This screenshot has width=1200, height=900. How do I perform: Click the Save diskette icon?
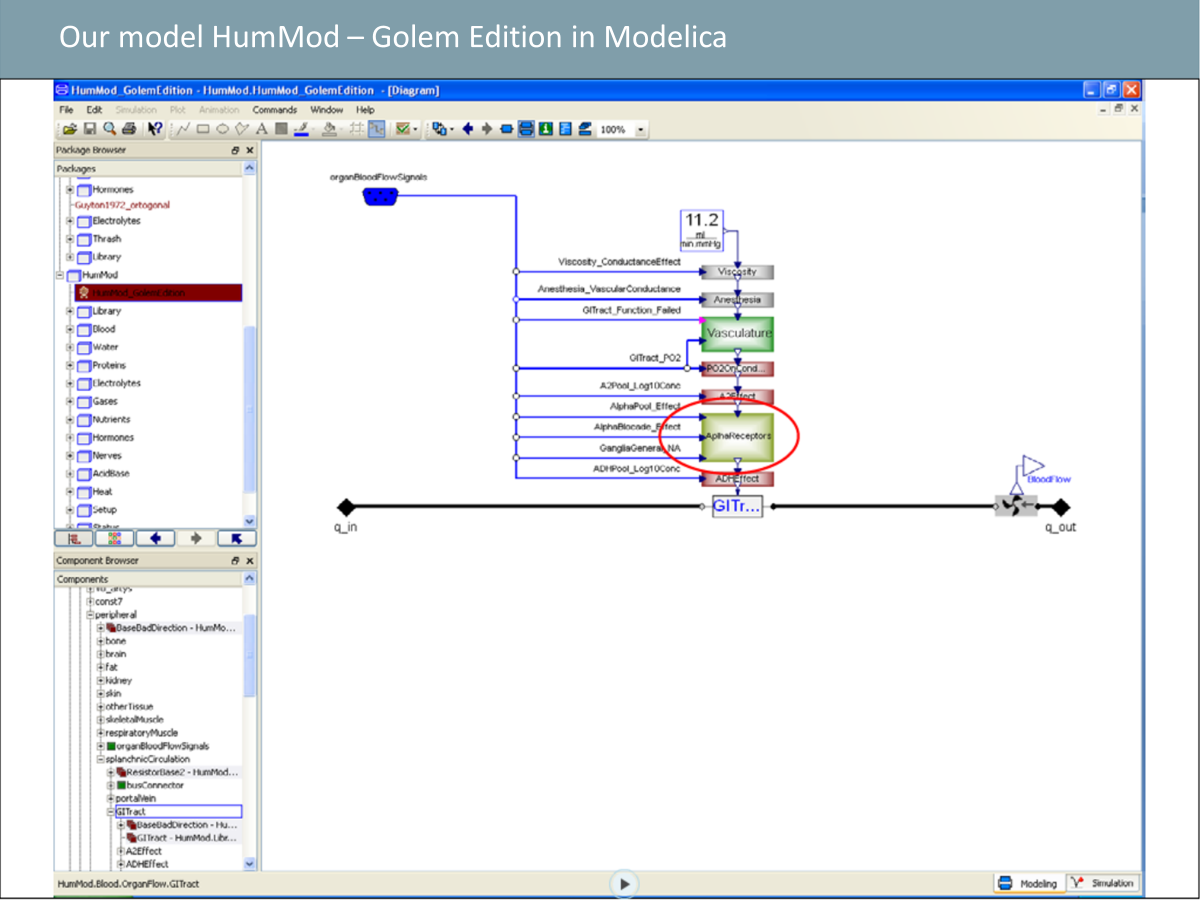coord(89,129)
